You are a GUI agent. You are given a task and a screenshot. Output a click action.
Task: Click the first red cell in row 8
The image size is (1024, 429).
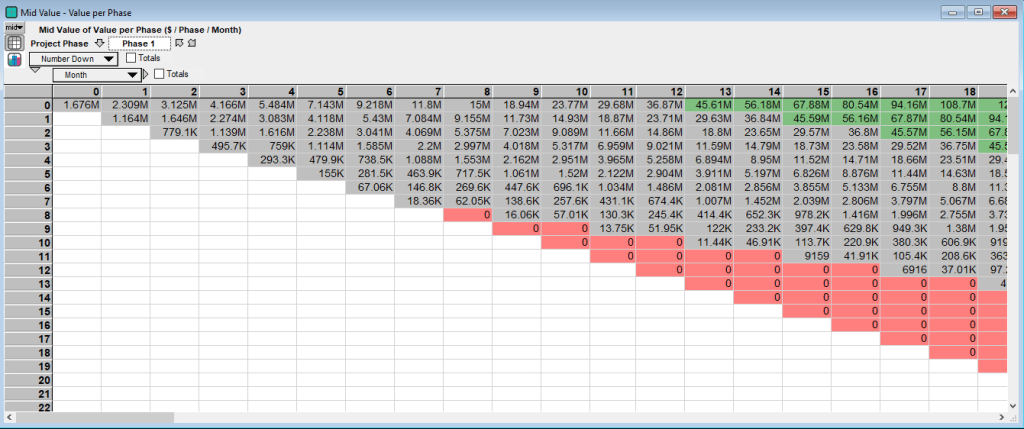tap(466, 214)
